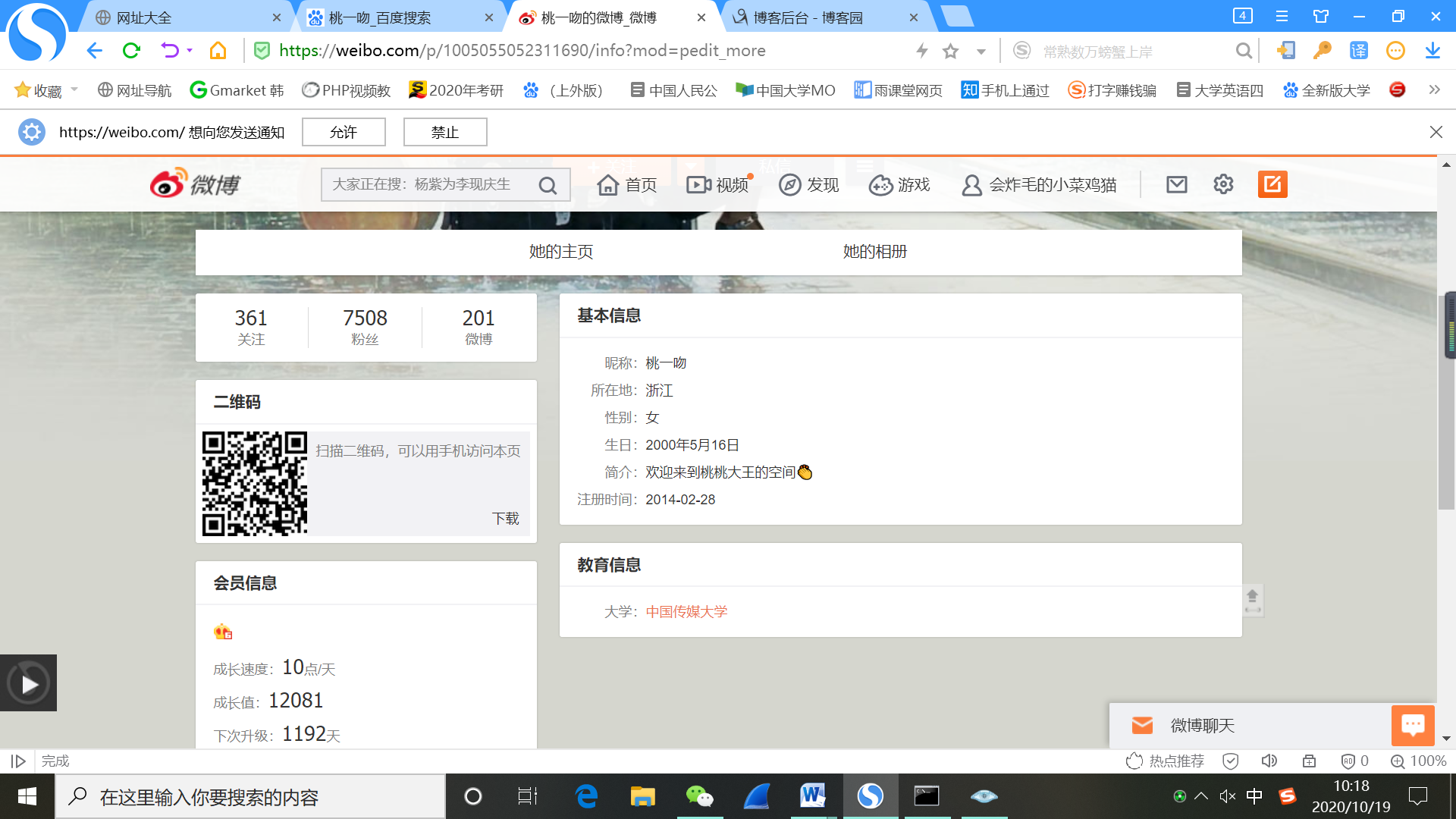This screenshot has height=819, width=1456.
Task: Open the side video player panel
Action: pyautogui.click(x=29, y=683)
